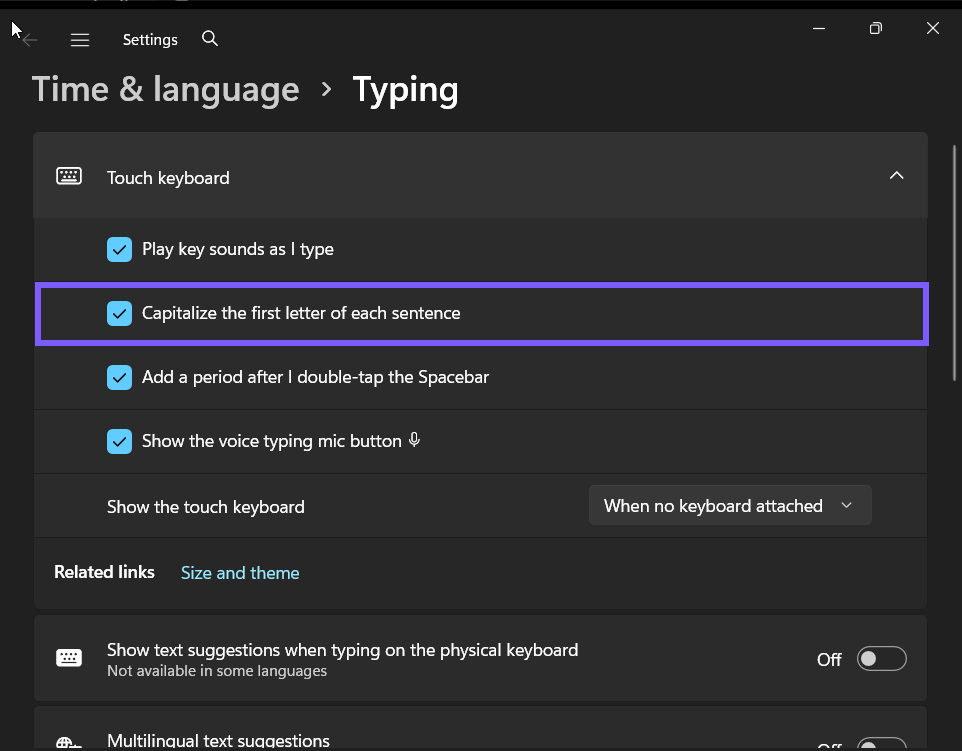Open the When no keyboard attached dropdown
This screenshot has width=962, height=751.
click(x=730, y=506)
